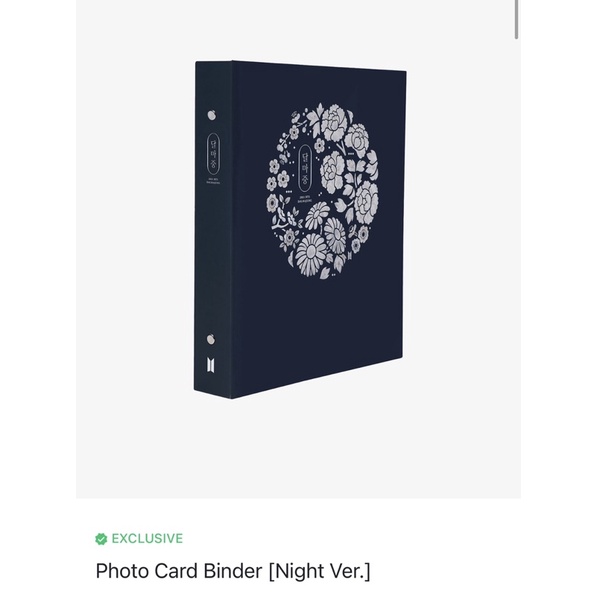This screenshot has width=597, height=597.
Task: Click the BTS logo on binder spine
Action: (x=211, y=365)
